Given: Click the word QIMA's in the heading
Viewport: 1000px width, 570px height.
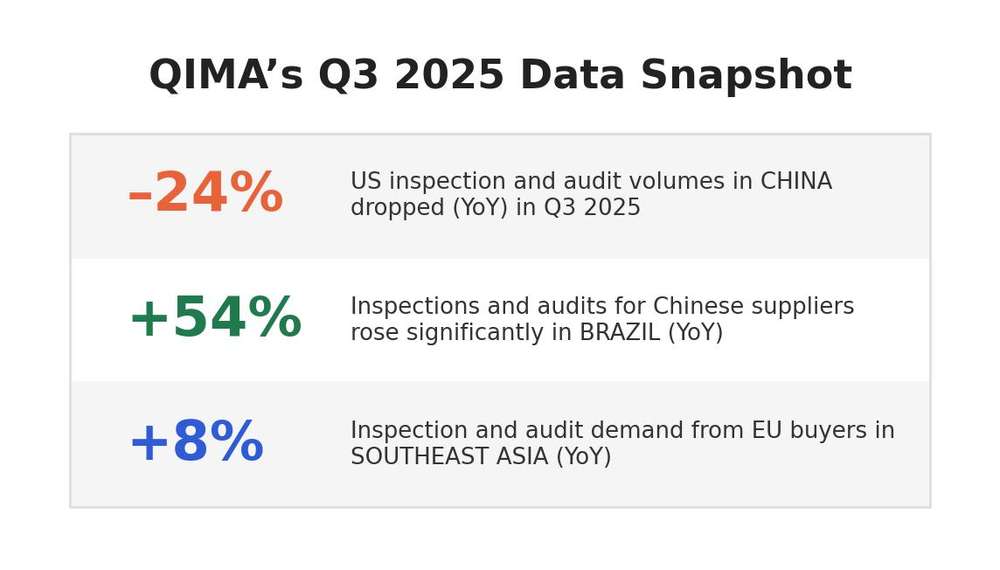Looking at the screenshot, I should (226, 75).
